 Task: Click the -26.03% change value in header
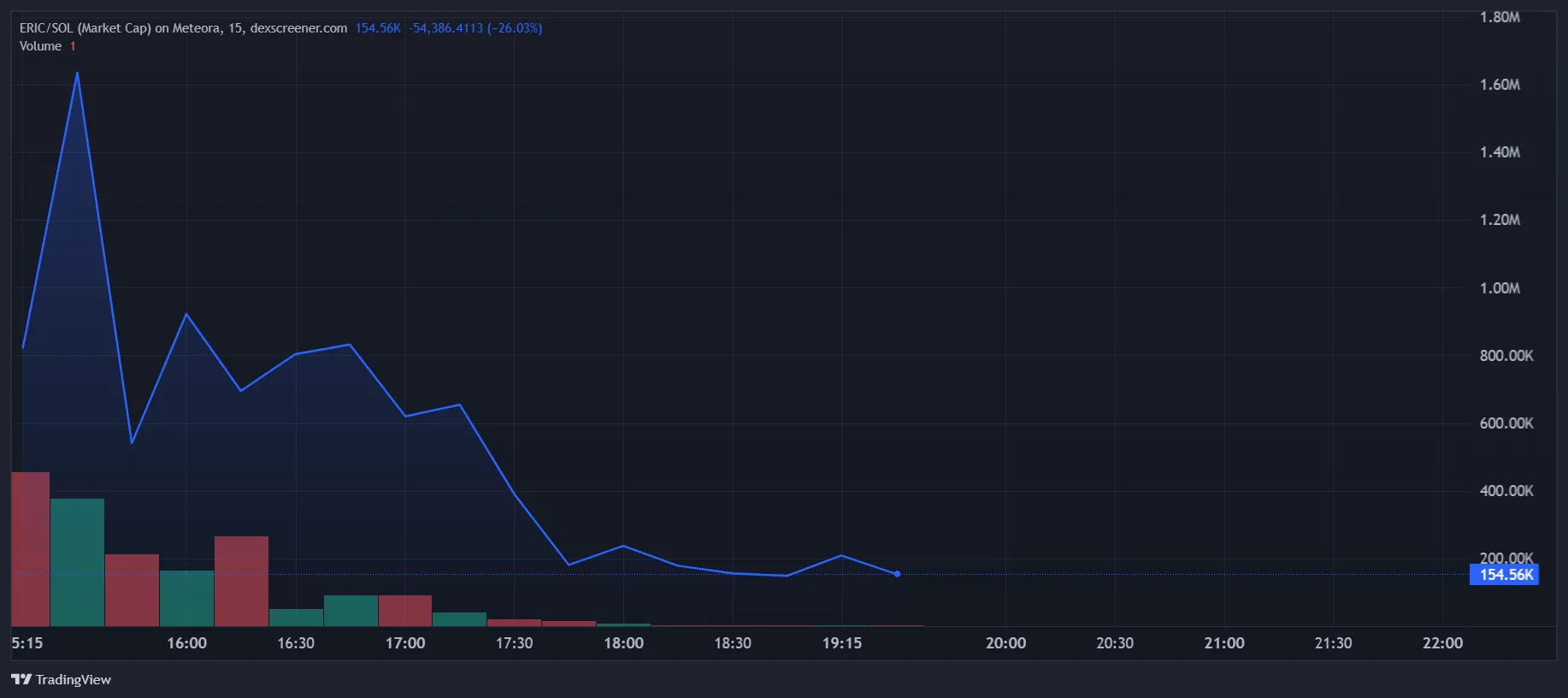[x=515, y=28]
